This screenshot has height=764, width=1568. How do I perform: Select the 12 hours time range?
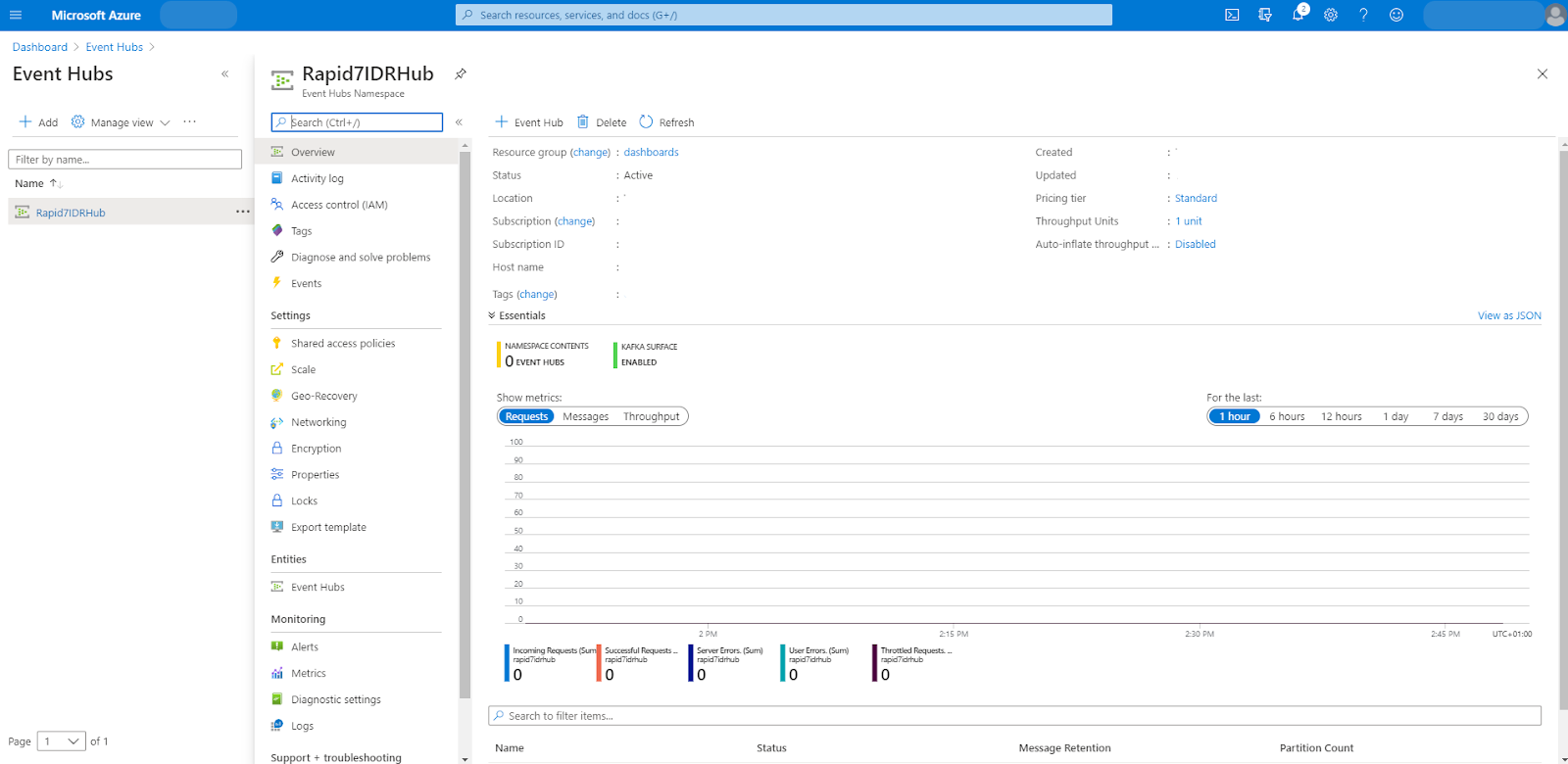(1342, 416)
